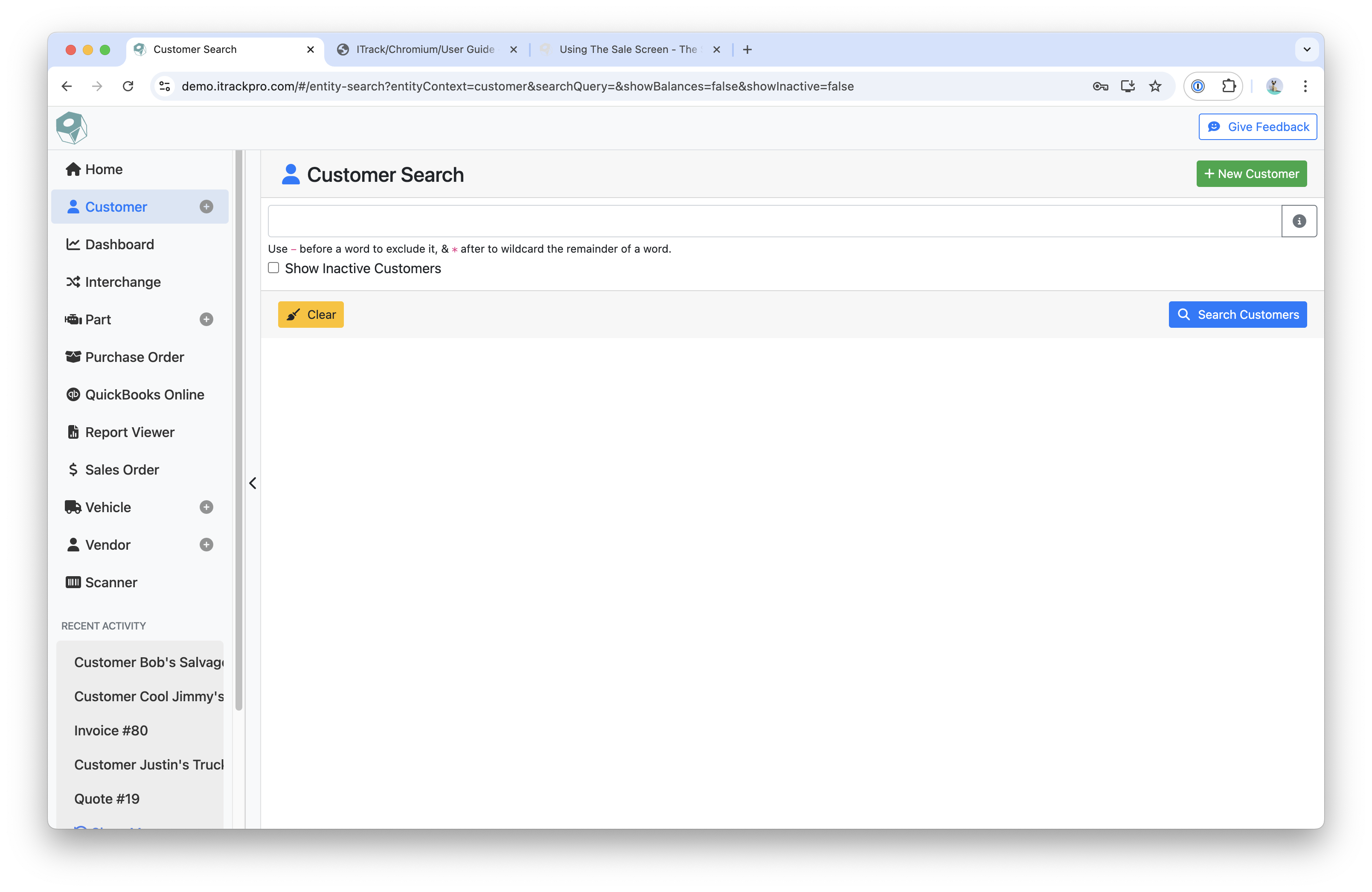Viewport: 1372px width, 892px height.
Task: Open the tab search dropdown arrow
Action: pyautogui.click(x=1306, y=50)
